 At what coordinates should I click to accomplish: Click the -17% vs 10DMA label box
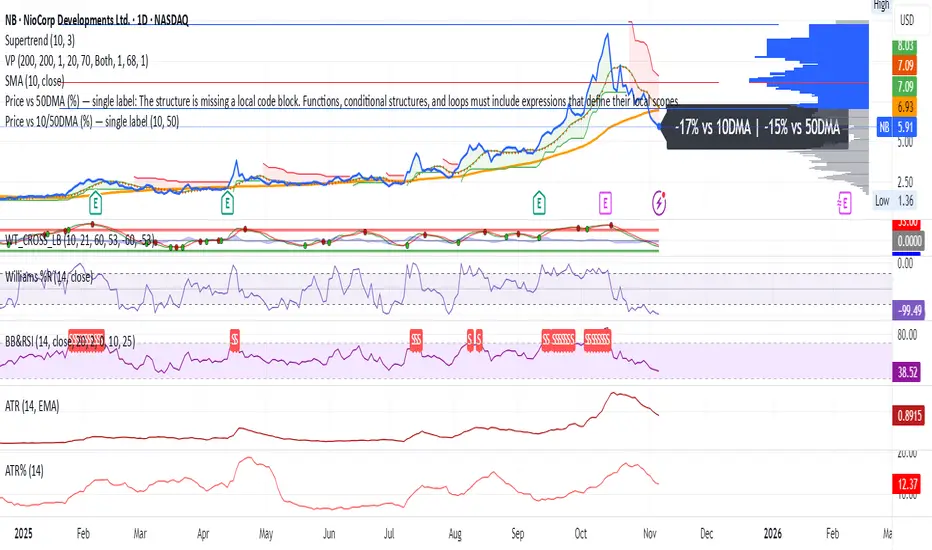pyautogui.click(x=757, y=127)
